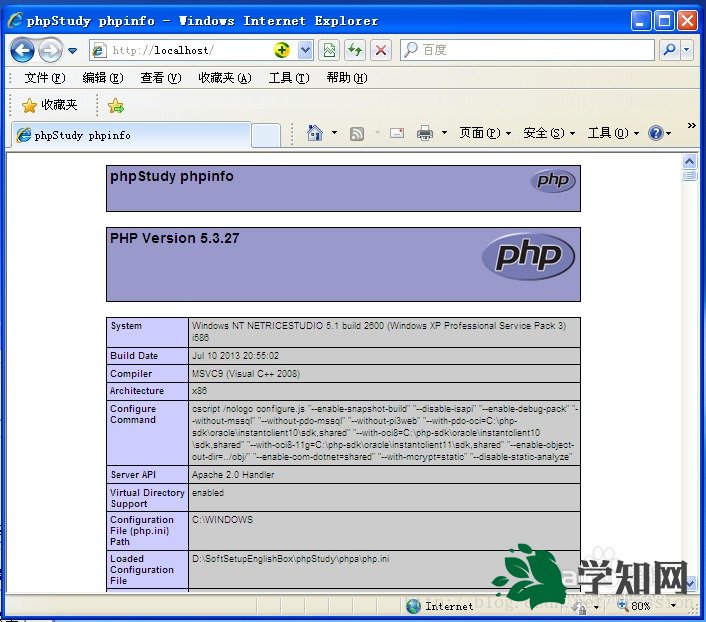The height and width of the screenshot is (622, 706).
Task: Open the 编辑(E) menu
Action: (103, 78)
